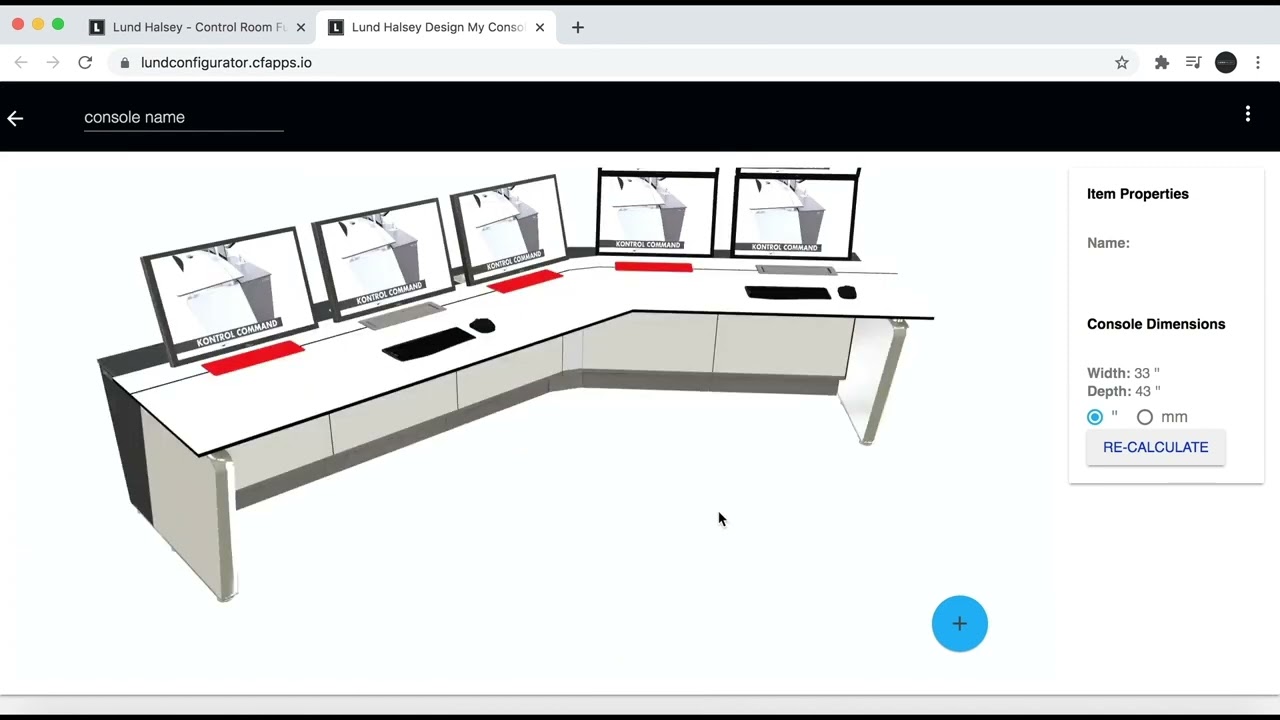The image size is (1280, 720).
Task: Click the Depth: 43 " dimension text
Action: coord(1124,391)
